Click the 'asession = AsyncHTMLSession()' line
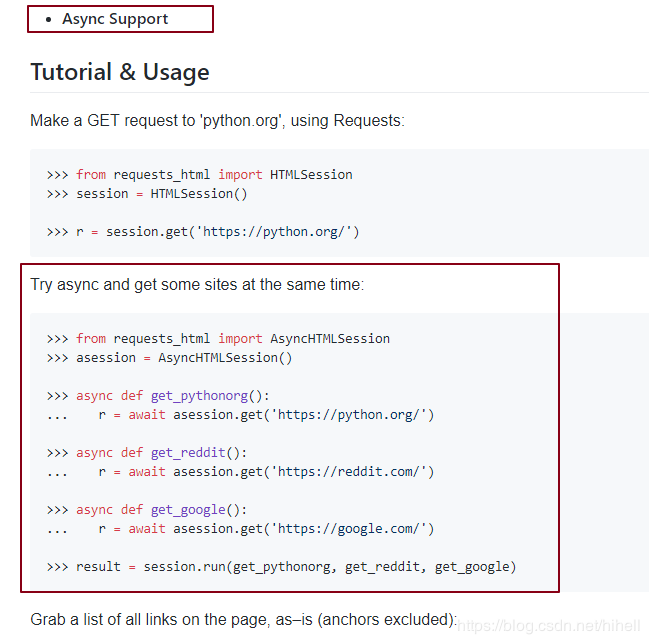The width and height of the screenshot is (649, 644). point(169,357)
